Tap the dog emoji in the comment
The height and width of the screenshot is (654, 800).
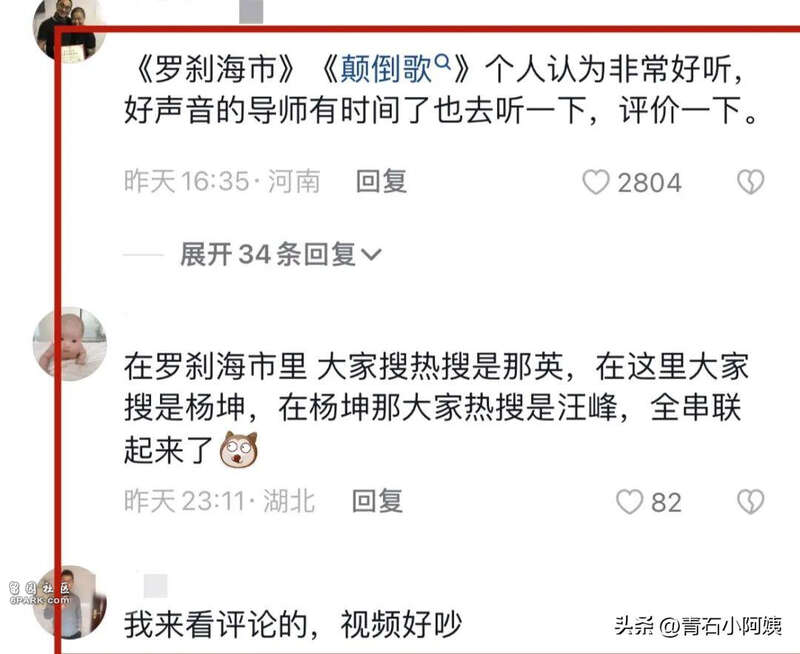click(238, 449)
